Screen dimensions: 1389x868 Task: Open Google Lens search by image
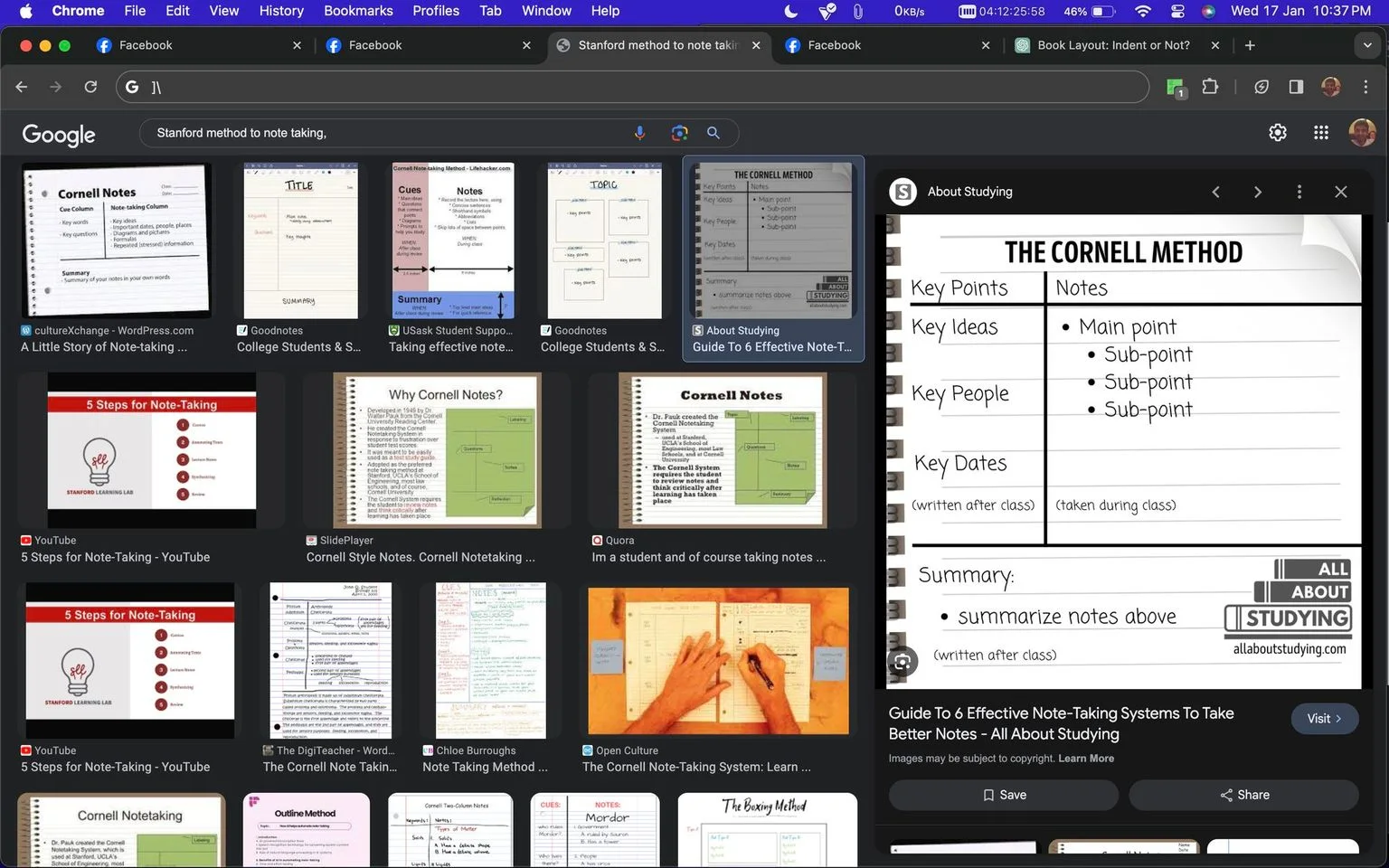click(x=679, y=133)
